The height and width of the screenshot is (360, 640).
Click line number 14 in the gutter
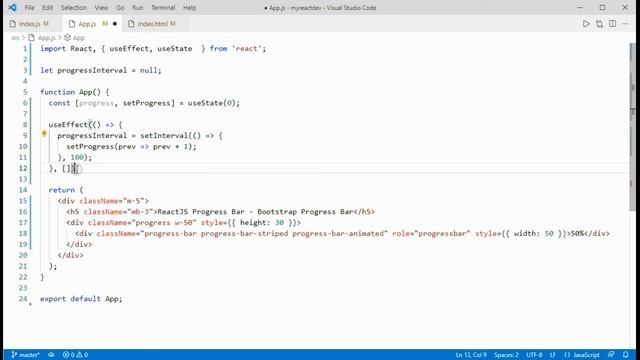(23, 190)
